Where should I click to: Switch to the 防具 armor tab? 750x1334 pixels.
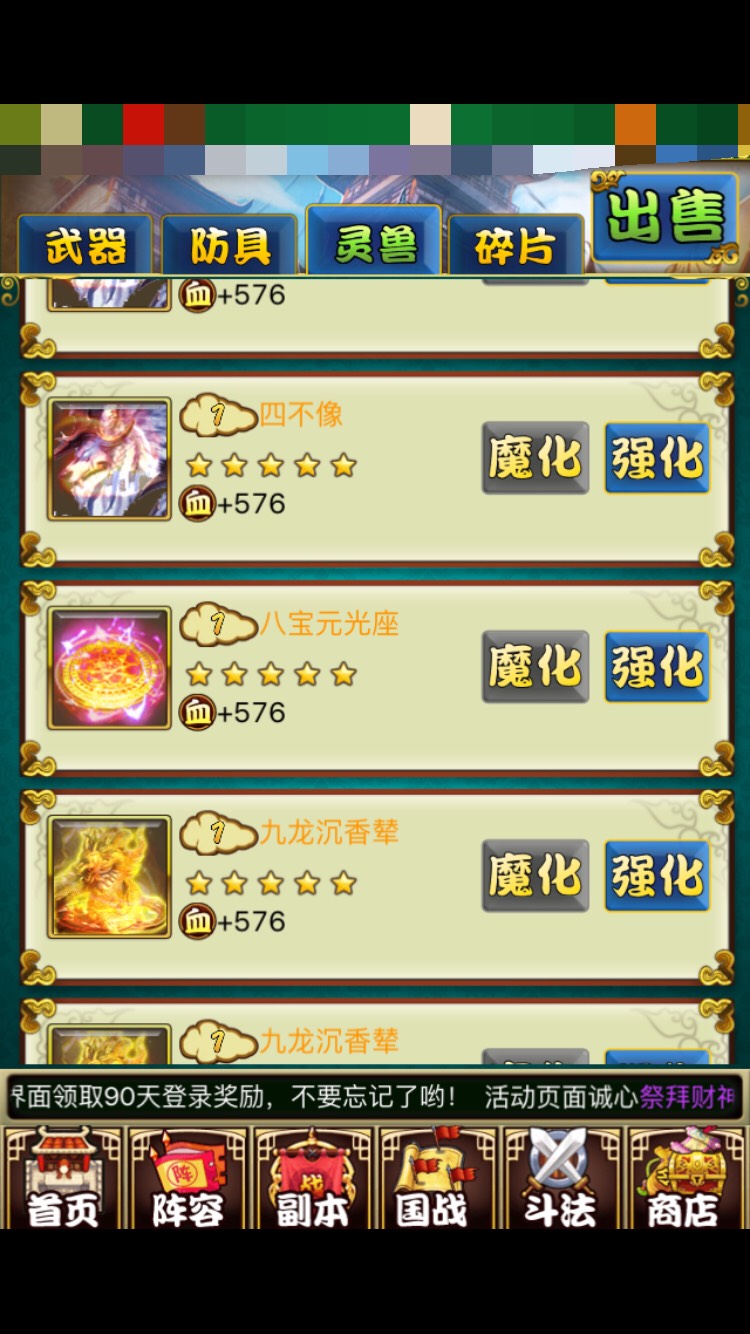pyautogui.click(x=230, y=244)
